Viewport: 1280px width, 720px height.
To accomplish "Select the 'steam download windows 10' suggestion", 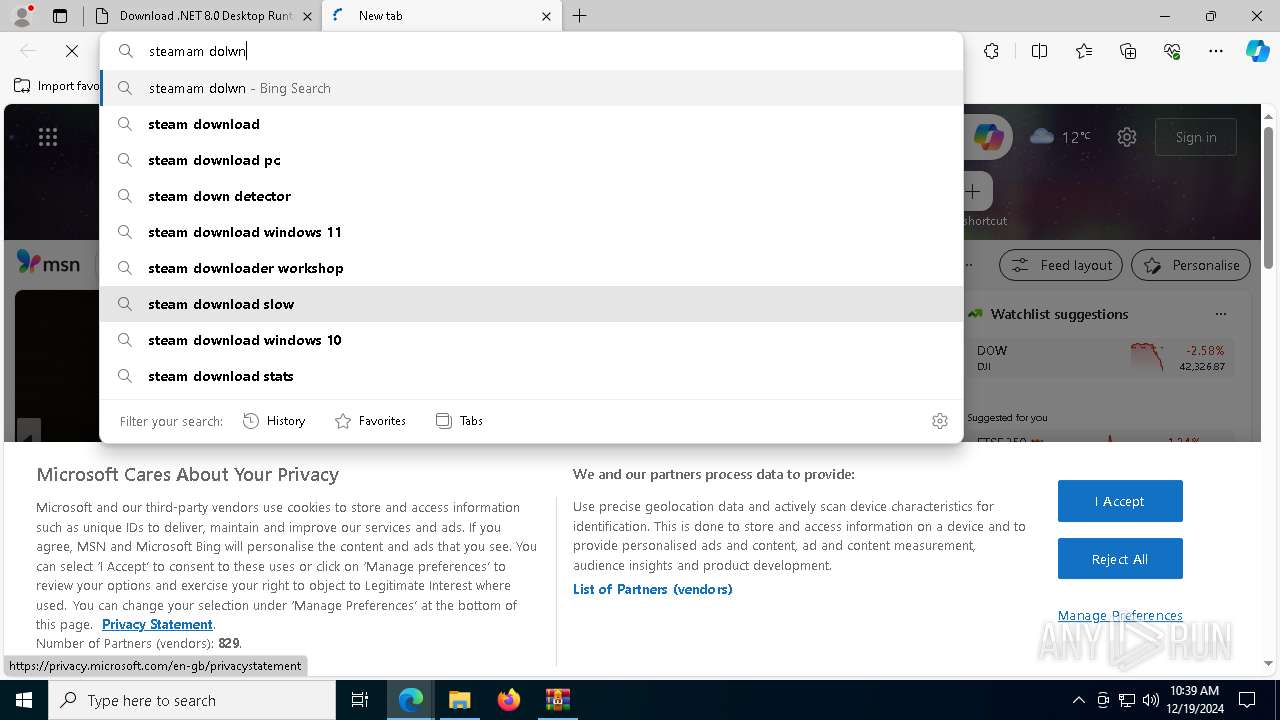I will point(531,340).
